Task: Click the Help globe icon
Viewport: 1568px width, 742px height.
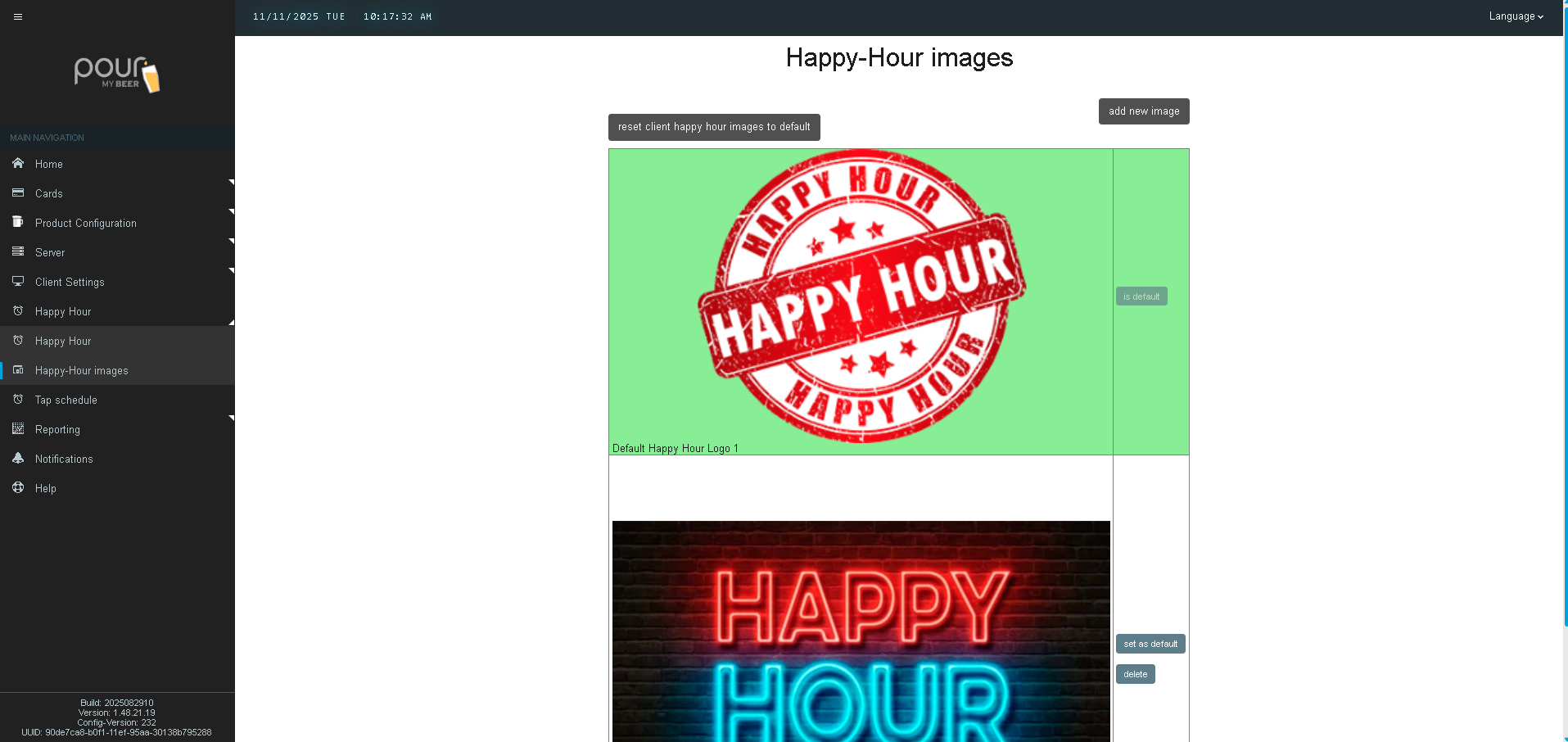Action: (18, 488)
